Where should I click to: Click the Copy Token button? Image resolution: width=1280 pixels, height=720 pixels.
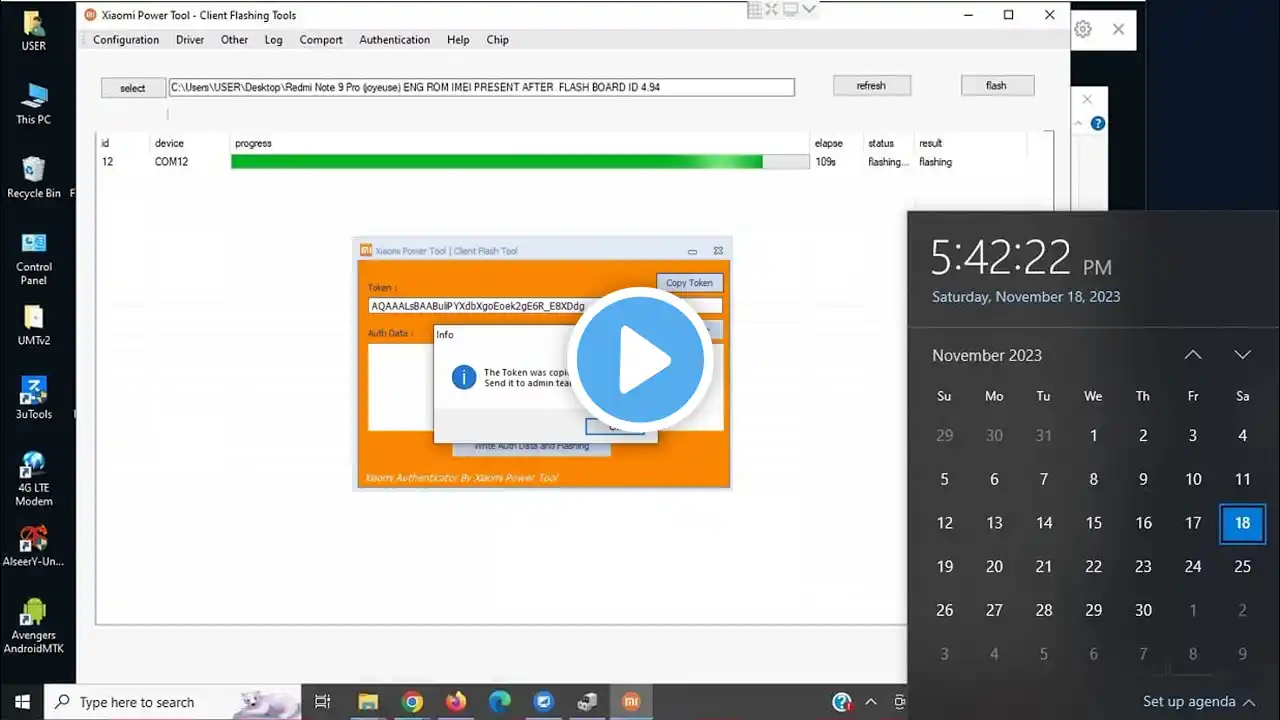pyautogui.click(x=689, y=283)
